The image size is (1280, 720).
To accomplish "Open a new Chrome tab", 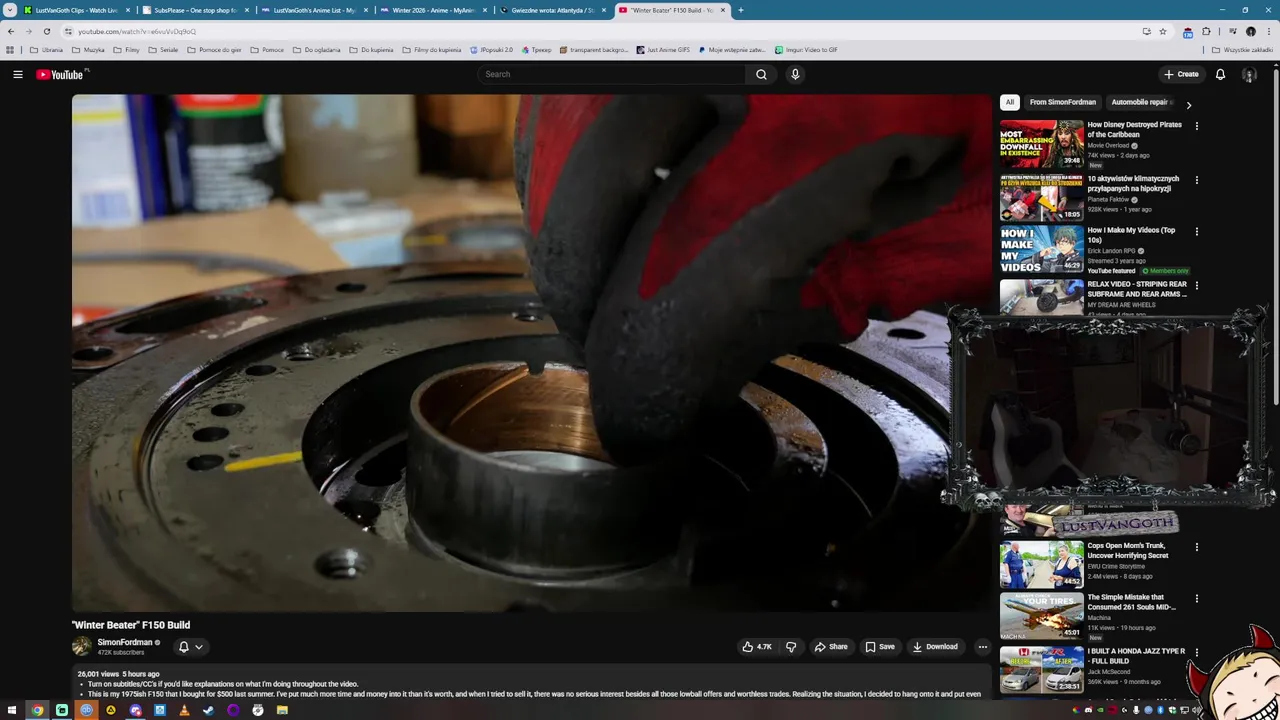I will (x=741, y=10).
